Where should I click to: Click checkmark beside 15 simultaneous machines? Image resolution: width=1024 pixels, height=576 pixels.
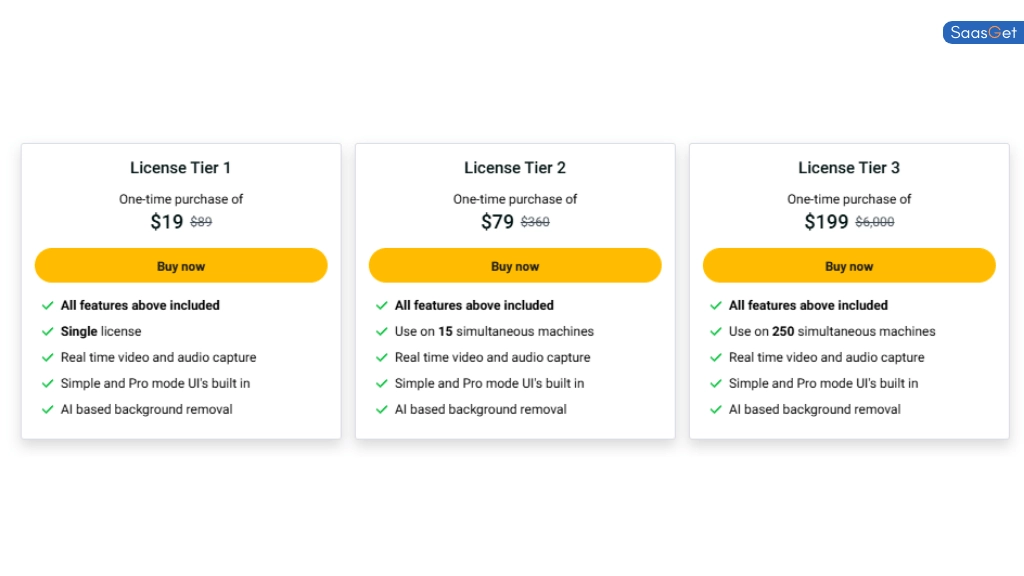381,332
